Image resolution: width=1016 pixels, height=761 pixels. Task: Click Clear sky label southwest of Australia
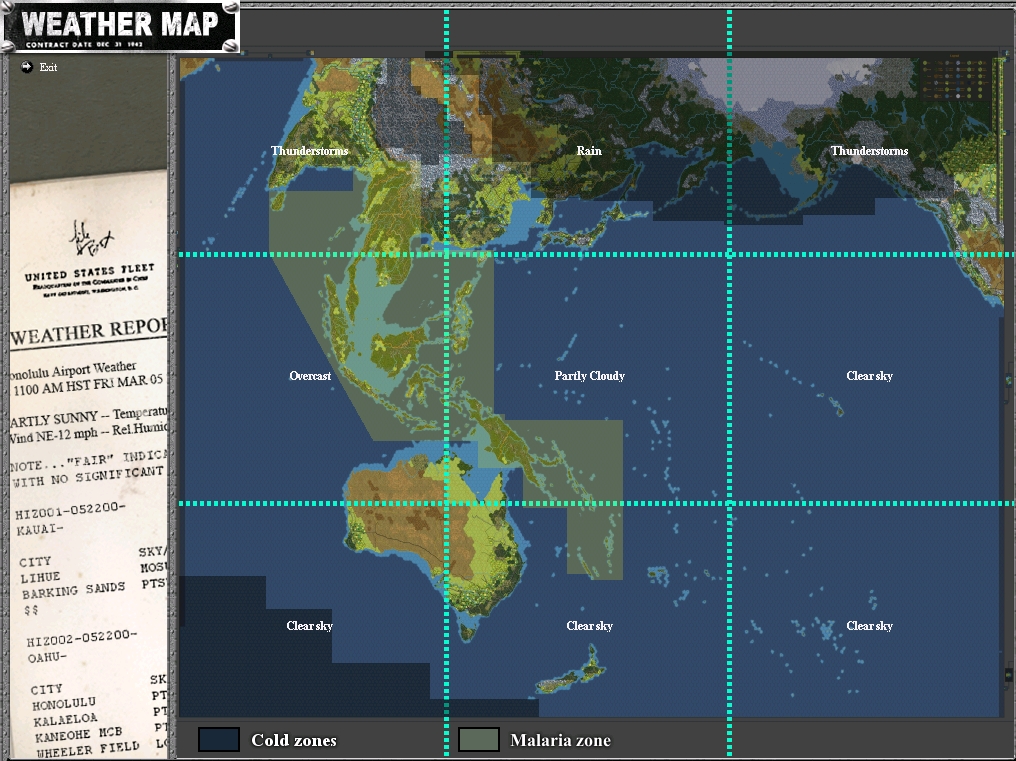point(310,626)
